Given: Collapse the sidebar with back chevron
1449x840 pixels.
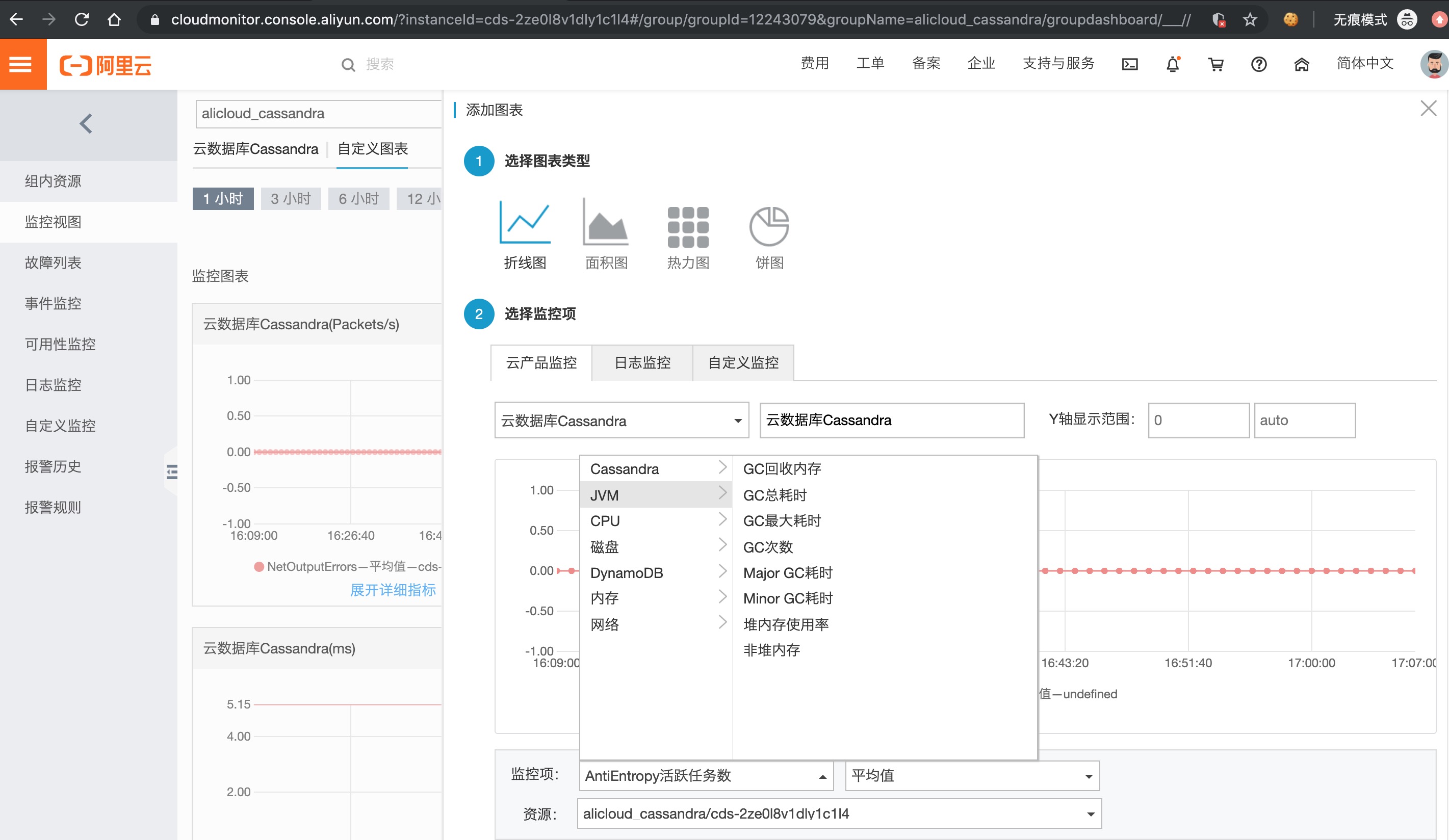Looking at the screenshot, I should pyautogui.click(x=86, y=124).
